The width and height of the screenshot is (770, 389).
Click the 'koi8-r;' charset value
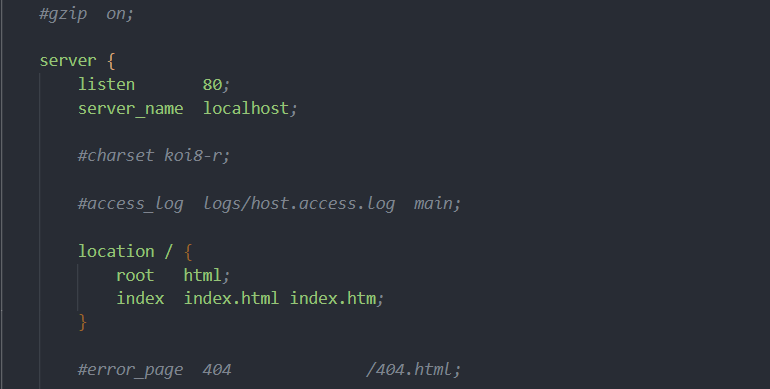(197, 156)
